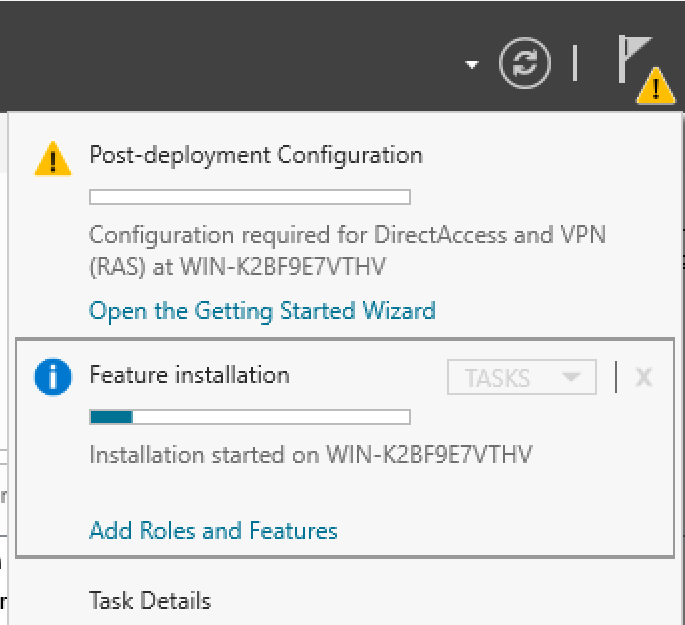The width and height of the screenshot is (685, 625).
Task: Click the arrow inside the TASKS button
Action: point(572,377)
